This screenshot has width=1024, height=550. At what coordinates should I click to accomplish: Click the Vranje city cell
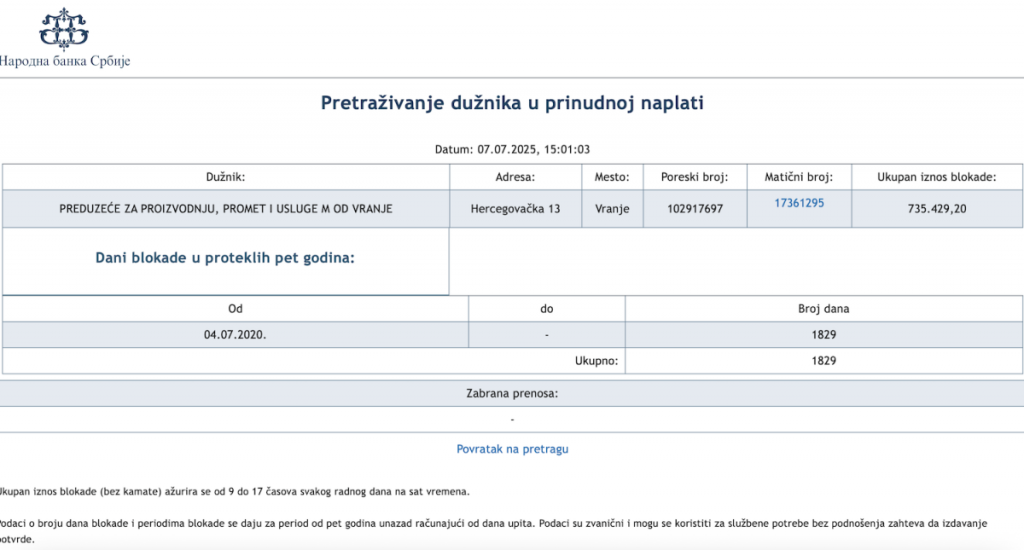(612, 209)
